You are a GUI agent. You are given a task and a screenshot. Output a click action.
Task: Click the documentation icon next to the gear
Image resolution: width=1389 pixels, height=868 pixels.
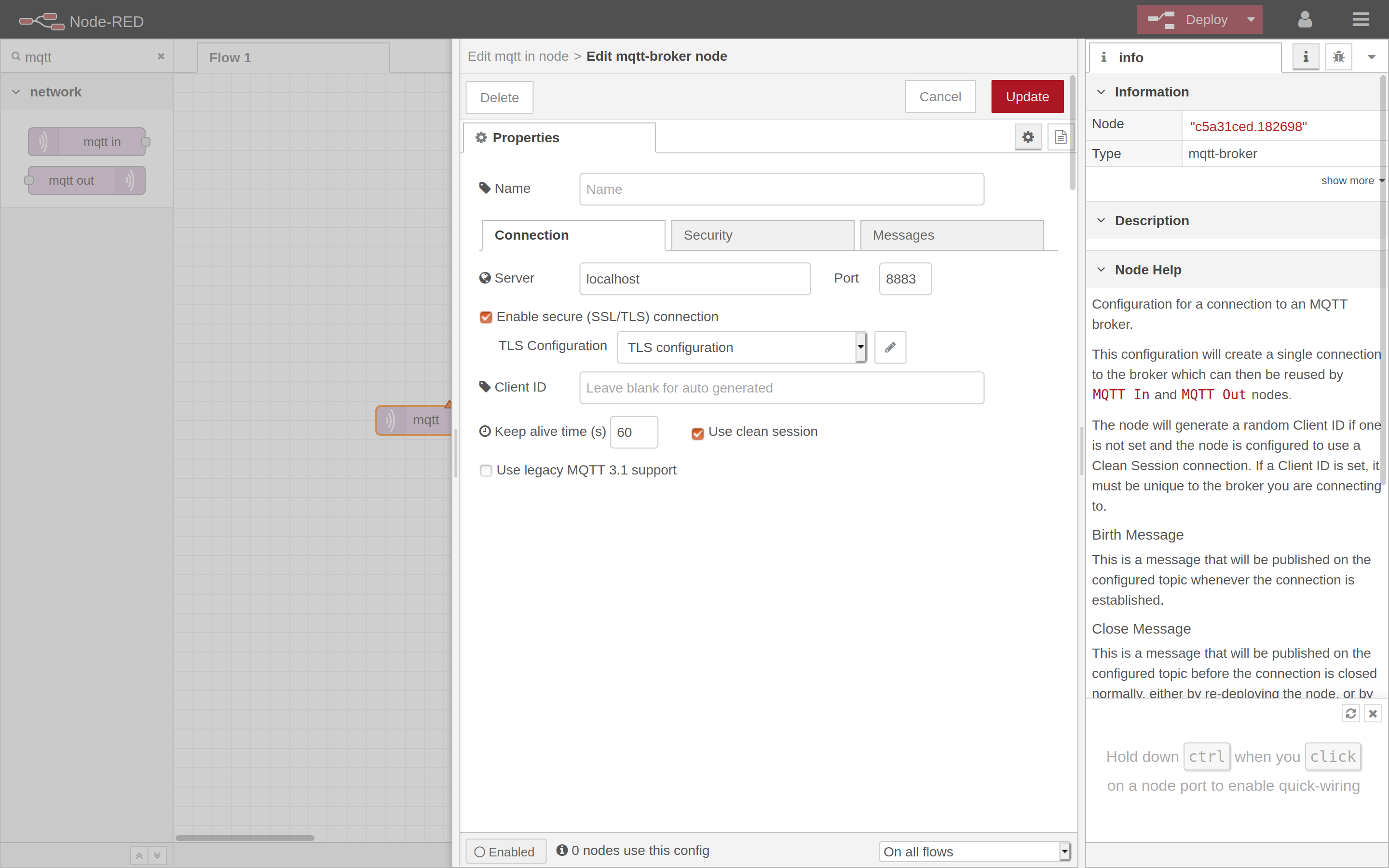[x=1060, y=136]
